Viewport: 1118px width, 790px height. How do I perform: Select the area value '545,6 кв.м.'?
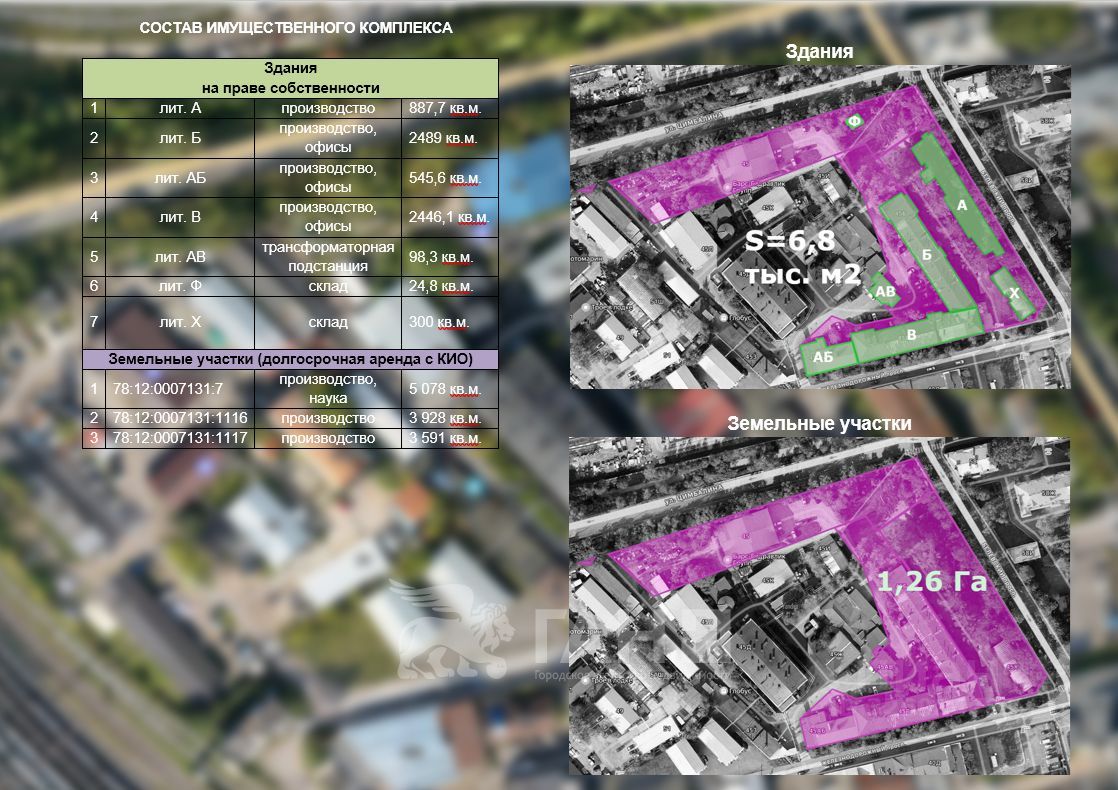coord(445,178)
